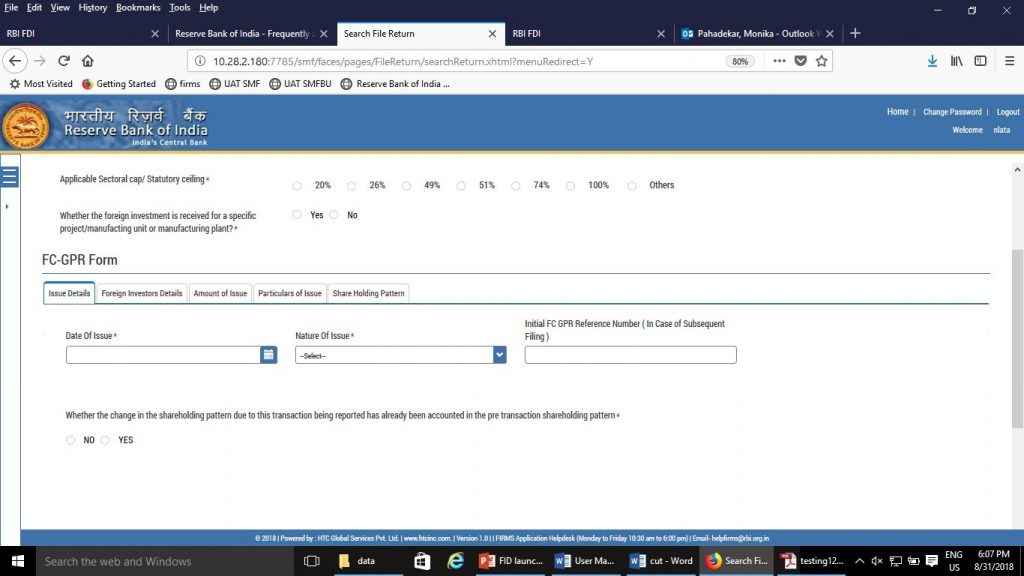Navigate back using the browser back arrow
The image size is (1024, 576).
click(15, 60)
